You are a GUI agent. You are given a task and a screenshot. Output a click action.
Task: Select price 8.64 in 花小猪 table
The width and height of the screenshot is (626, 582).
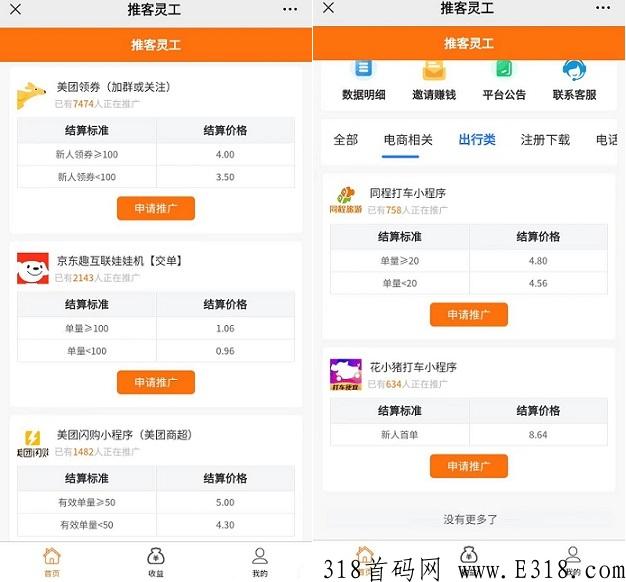coord(538,435)
